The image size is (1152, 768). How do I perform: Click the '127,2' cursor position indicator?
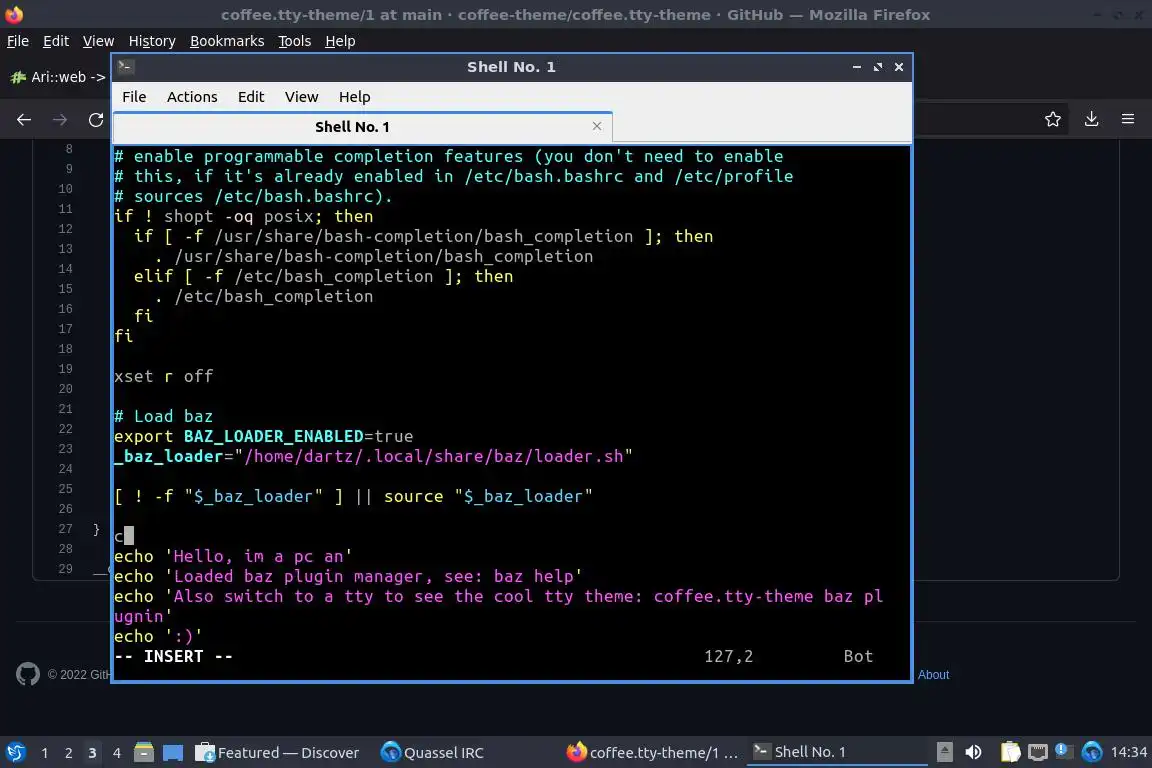tap(729, 656)
